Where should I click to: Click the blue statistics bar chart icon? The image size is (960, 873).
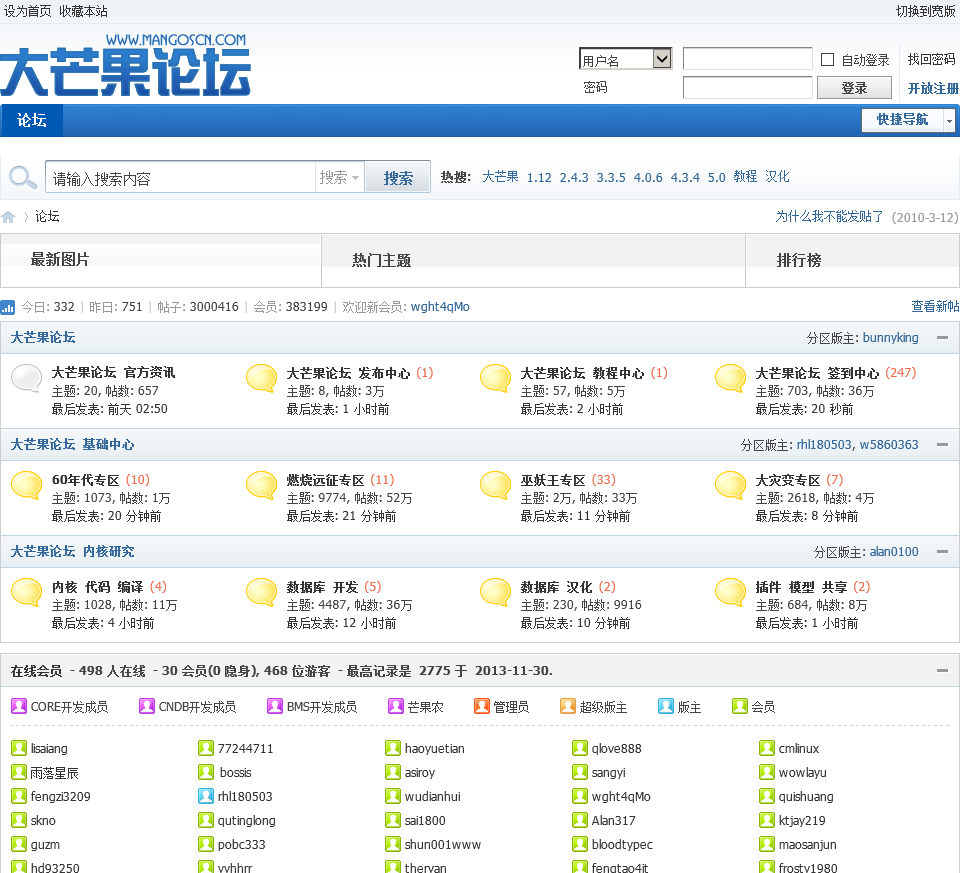click(x=7, y=307)
